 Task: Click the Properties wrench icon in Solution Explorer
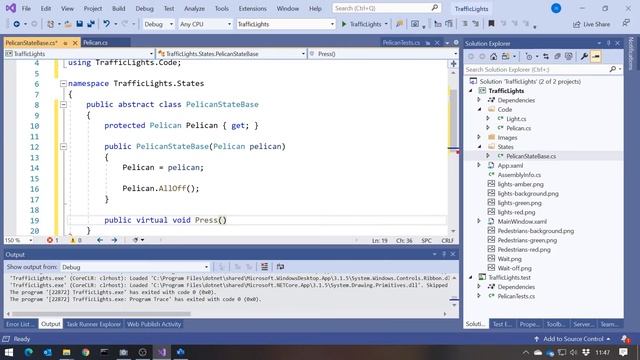pyautogui.click(x=584, y=57)
